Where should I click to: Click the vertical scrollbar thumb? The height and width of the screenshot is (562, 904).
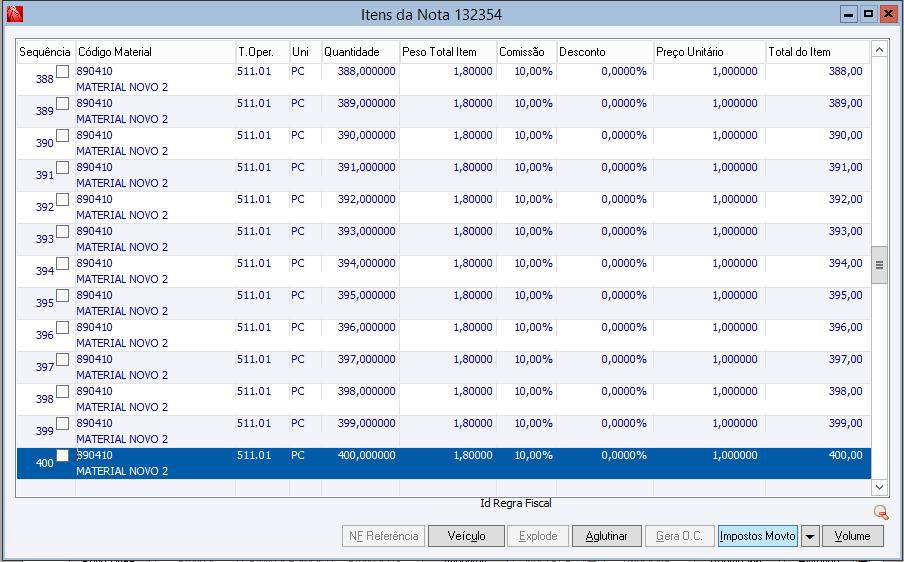click(879, 265)
